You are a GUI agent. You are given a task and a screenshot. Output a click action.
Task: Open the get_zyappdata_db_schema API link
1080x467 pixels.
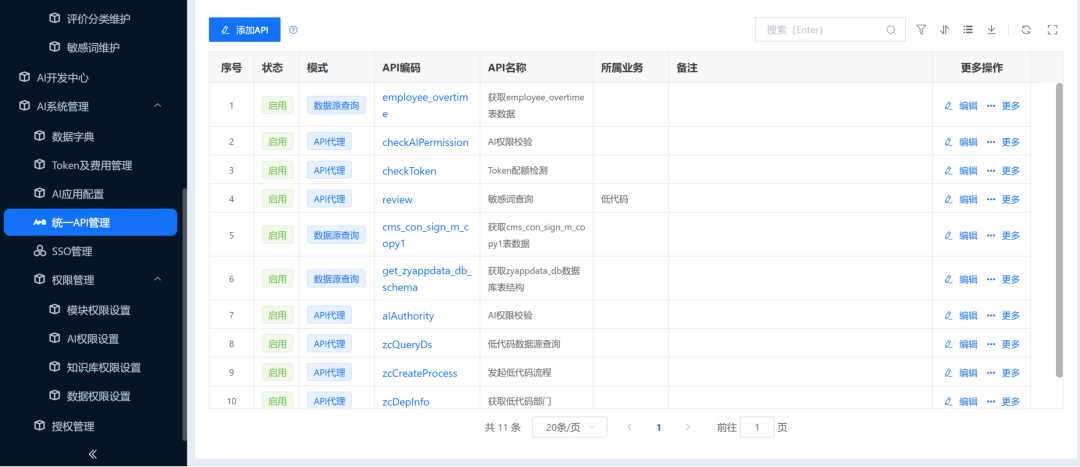tap(427, 279)
